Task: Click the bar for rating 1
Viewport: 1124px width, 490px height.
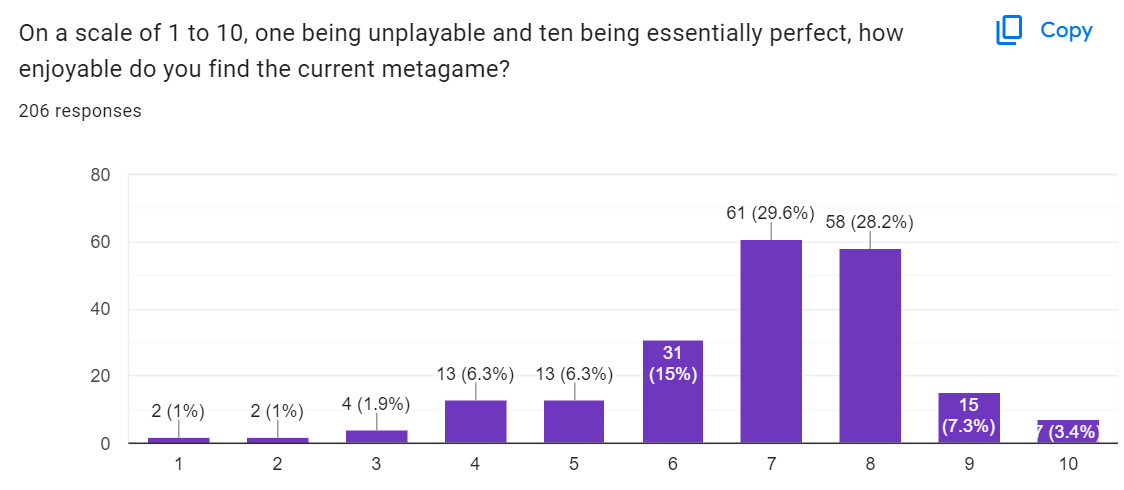Action: click(x=179, y=440)
